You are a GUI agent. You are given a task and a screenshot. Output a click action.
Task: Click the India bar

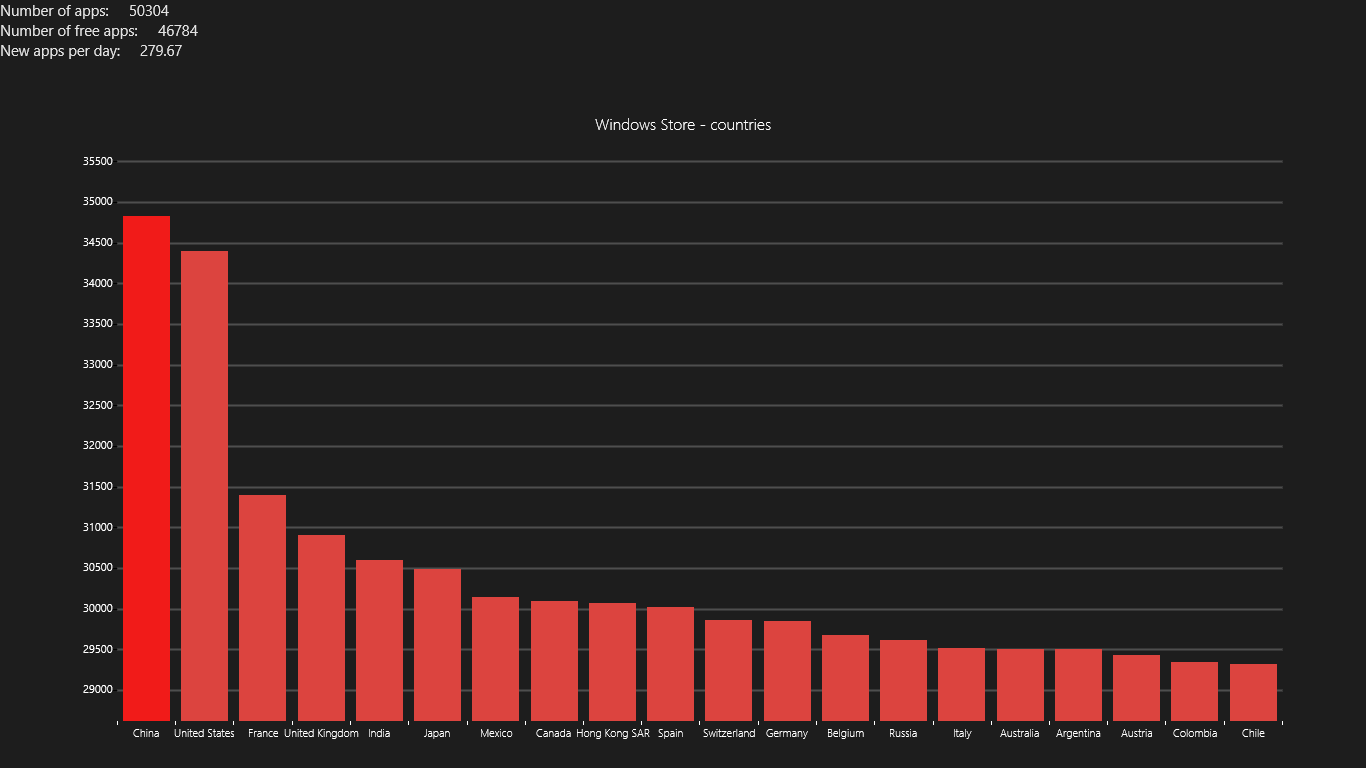click(379, 640)
